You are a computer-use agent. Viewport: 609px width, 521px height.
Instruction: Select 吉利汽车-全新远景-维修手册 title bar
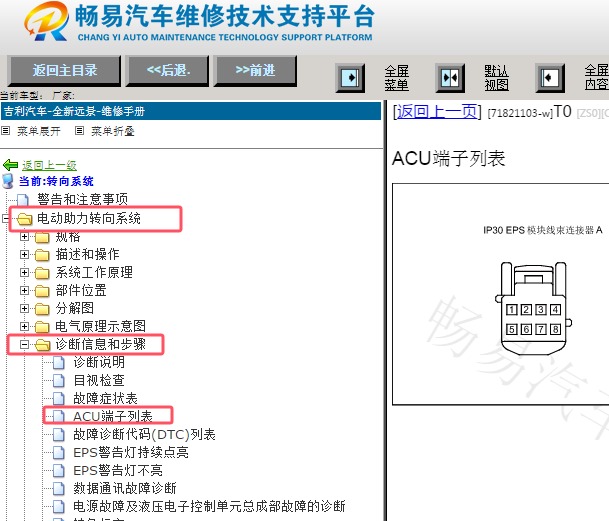tap(191, 112)
